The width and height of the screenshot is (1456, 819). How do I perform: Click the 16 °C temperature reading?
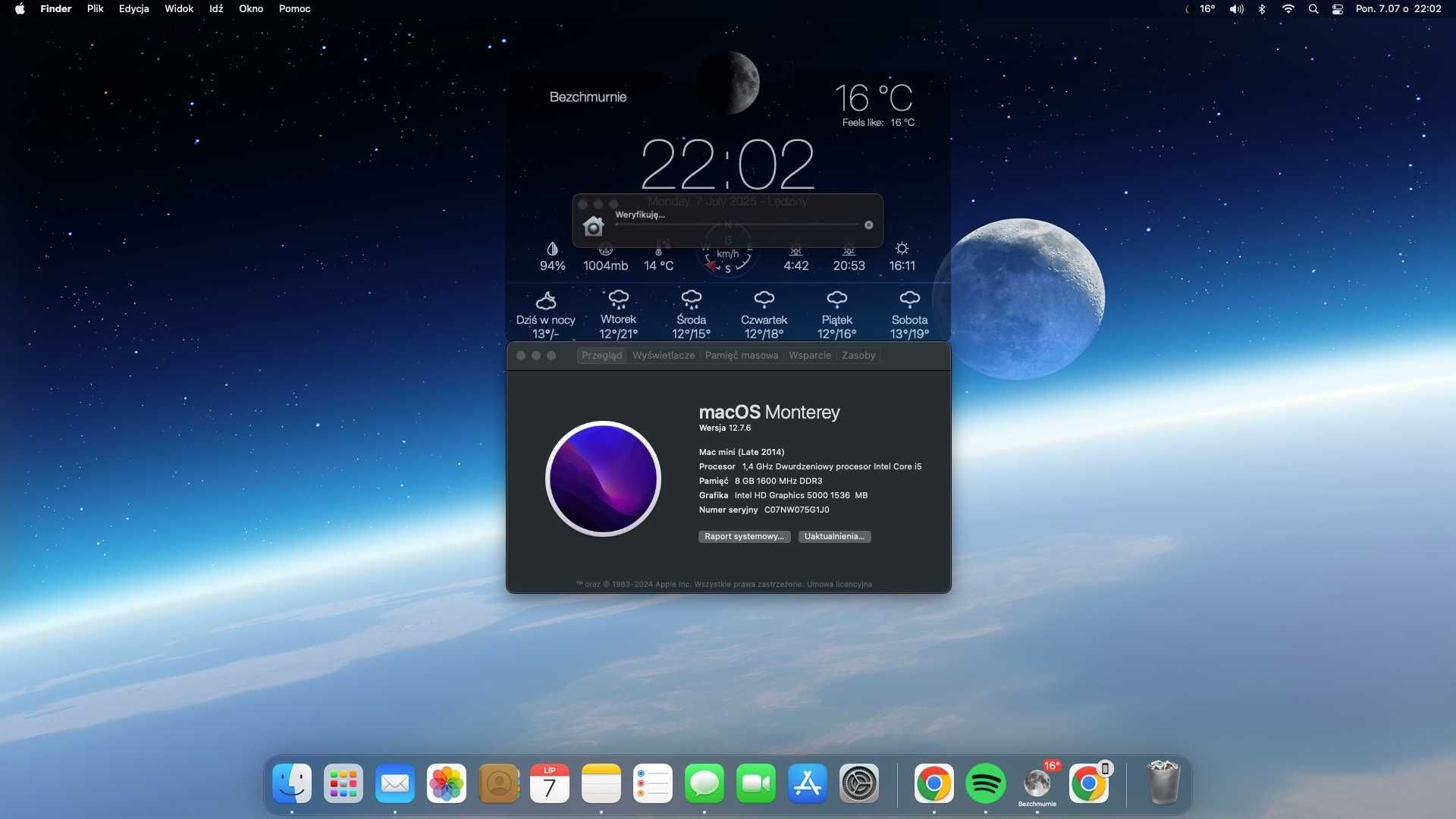click(874, 98)
